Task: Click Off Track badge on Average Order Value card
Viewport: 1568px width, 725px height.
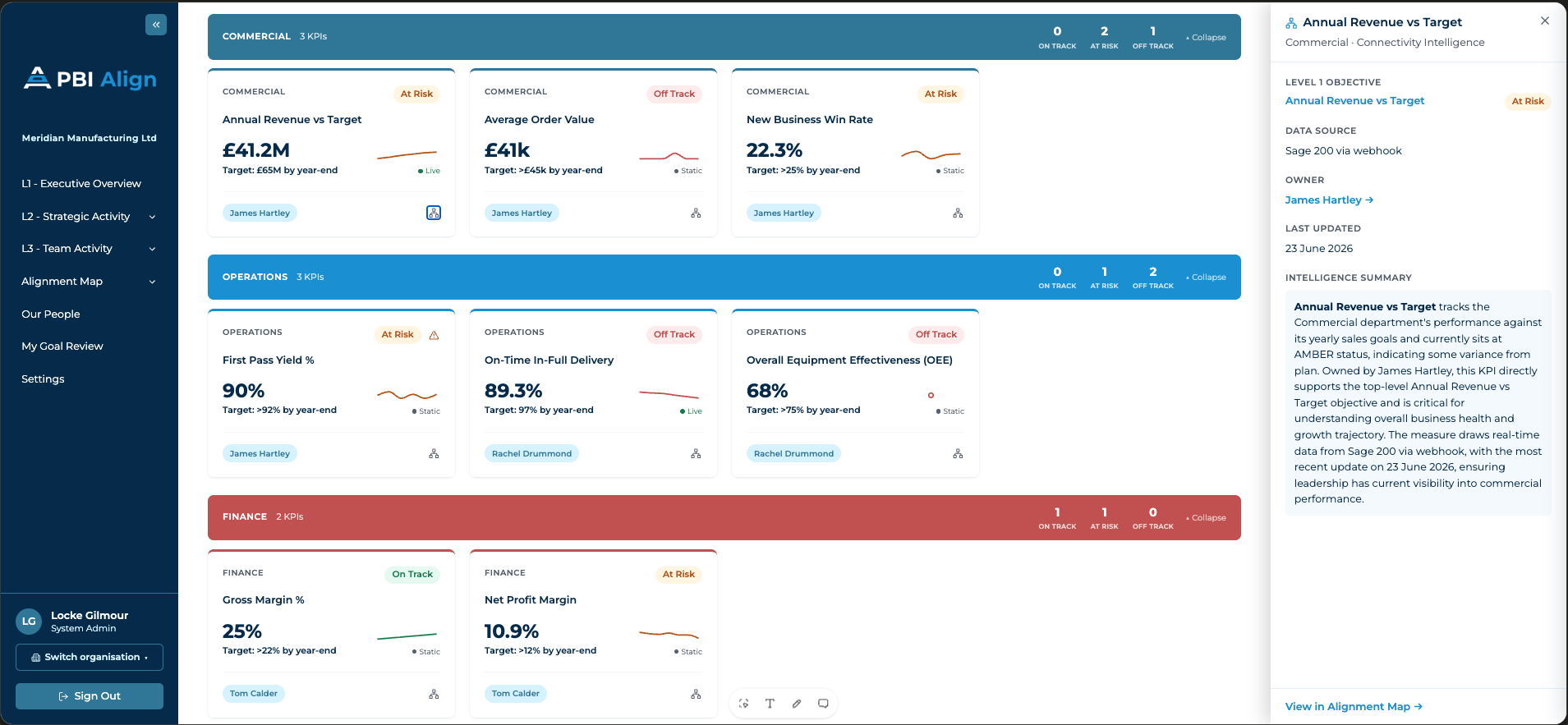Action: click(x=674, y=94)
